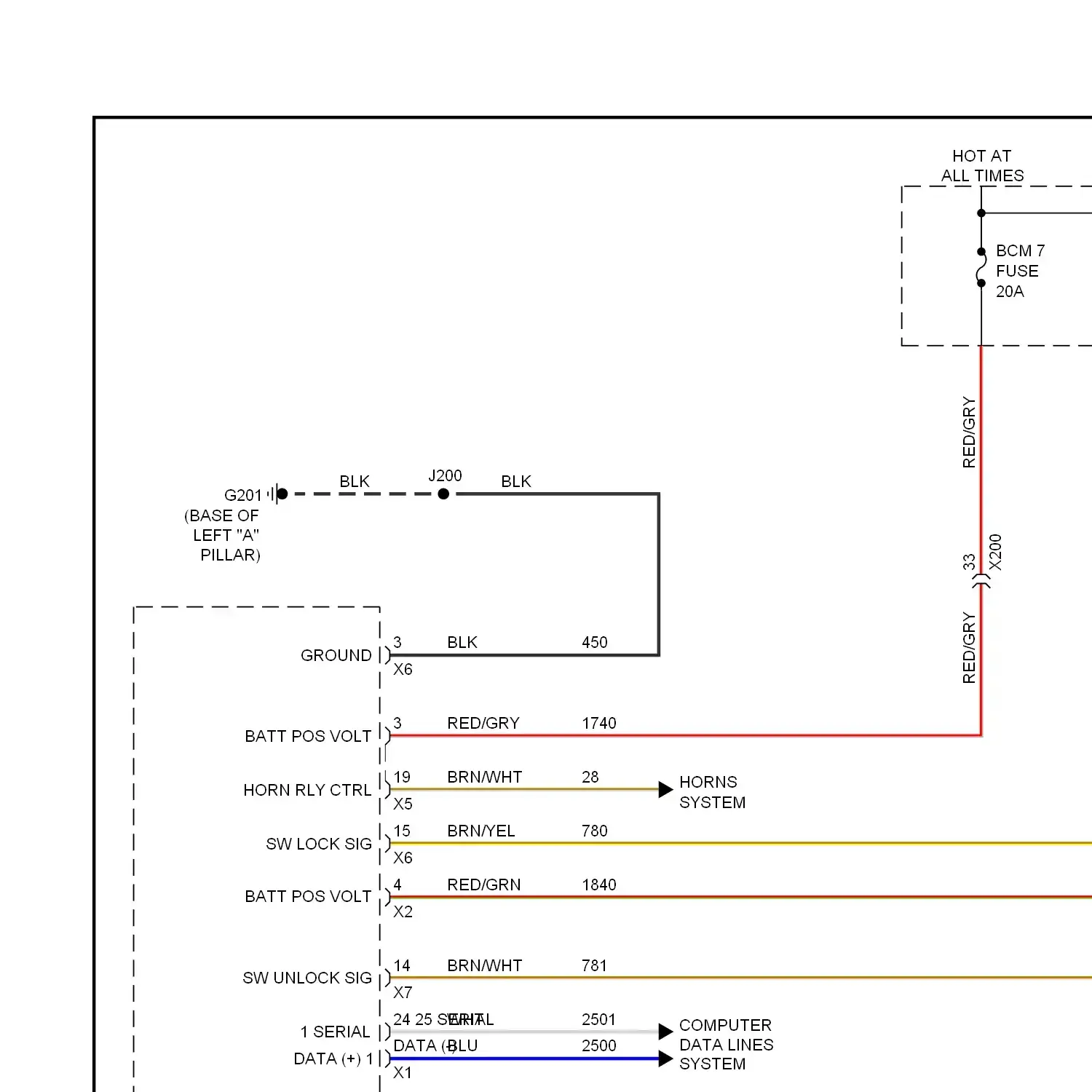Viewport: 1092px width, 1092px height.
Task: Click pin number 15
Action: click(x=402, y=831)
